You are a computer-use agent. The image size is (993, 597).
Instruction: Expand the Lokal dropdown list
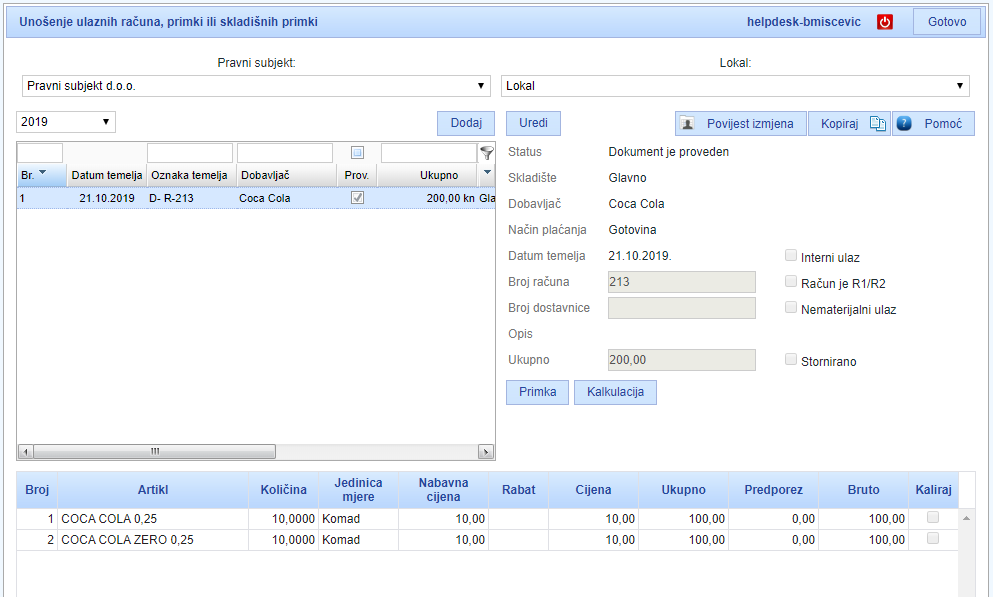click(735, 86)
